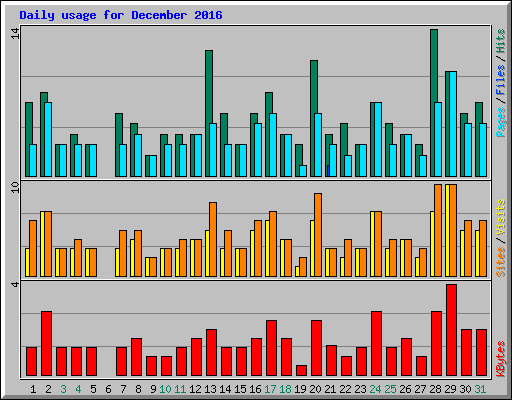Click weekend day label 10
Image resolution: width=512 pixels, height=400 pixels.
[165, 389]
